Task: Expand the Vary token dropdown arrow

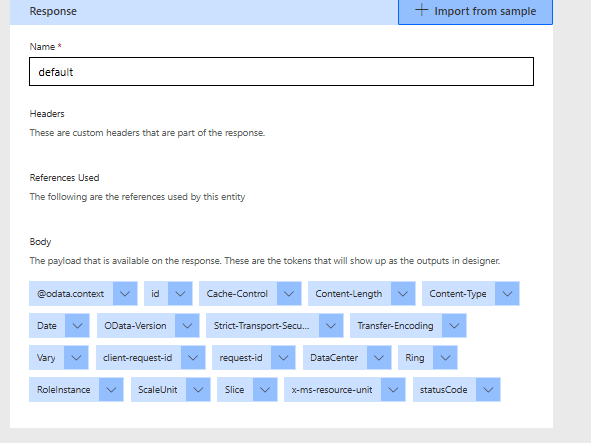Action: pos(77,358)
